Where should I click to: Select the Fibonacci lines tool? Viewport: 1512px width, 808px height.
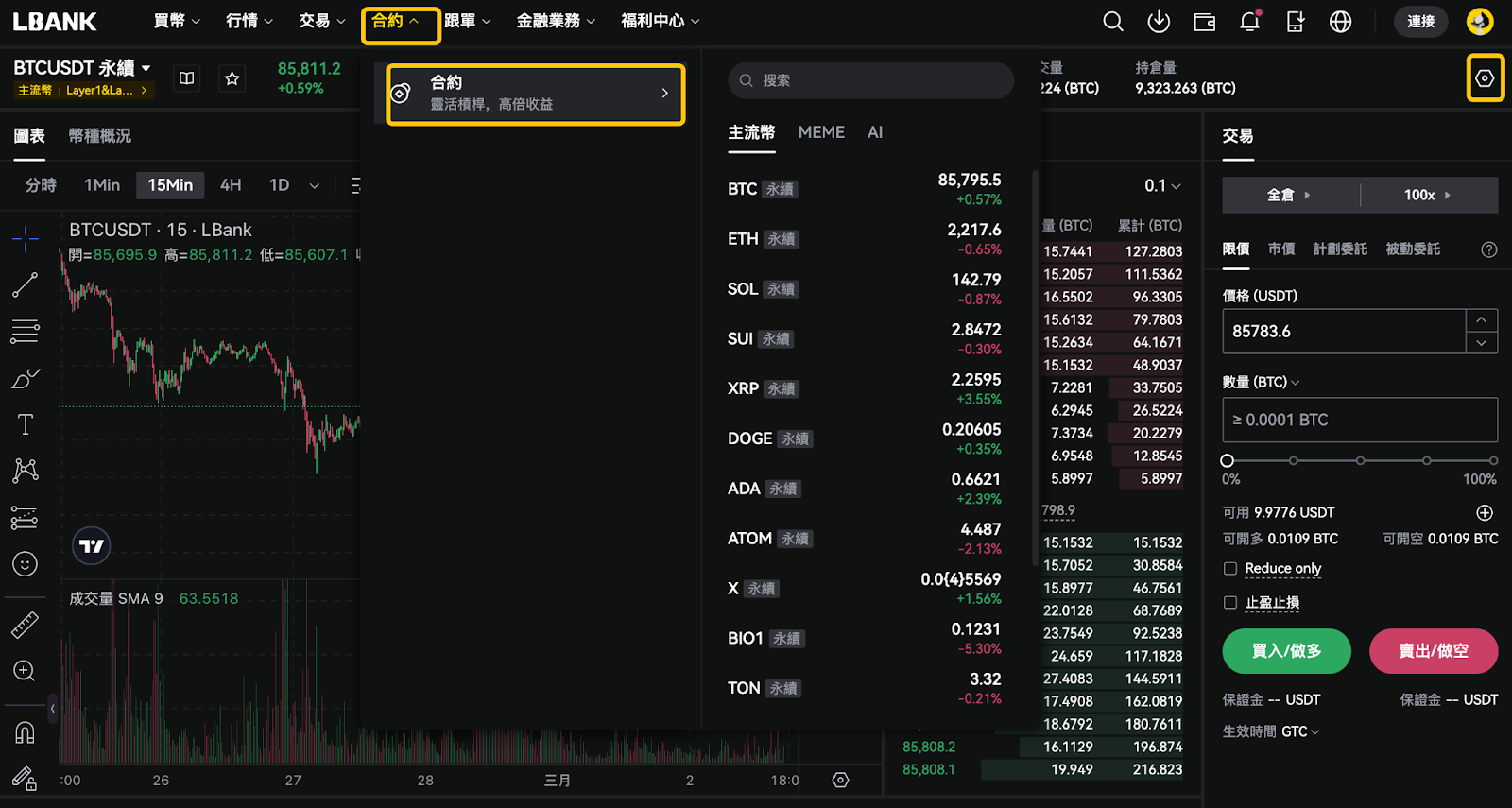click(26, 331)
